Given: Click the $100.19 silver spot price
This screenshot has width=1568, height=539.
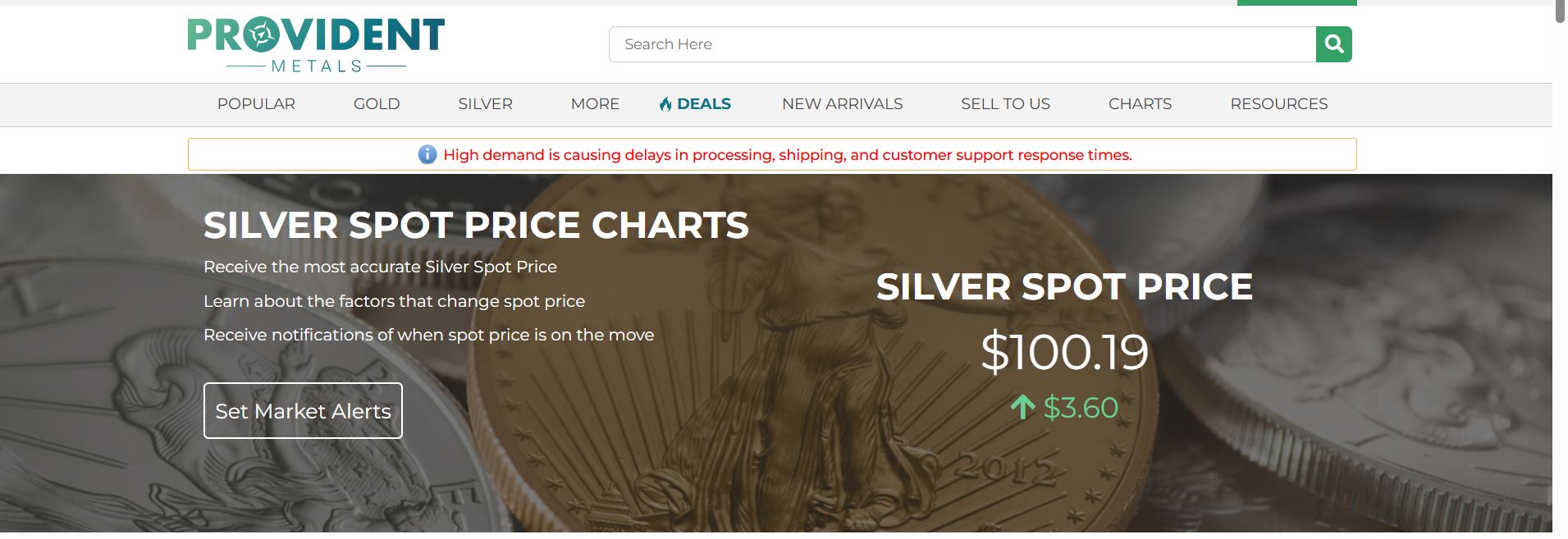Looking at the screenshot, I should pos(1064,352).
